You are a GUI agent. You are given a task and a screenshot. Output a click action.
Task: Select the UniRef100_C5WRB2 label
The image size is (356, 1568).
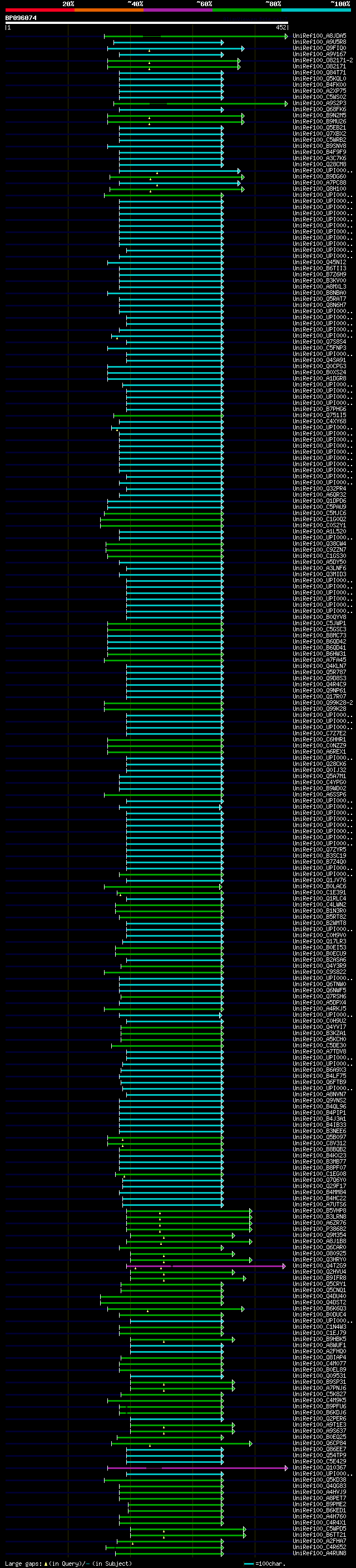[x=319, y=140]
